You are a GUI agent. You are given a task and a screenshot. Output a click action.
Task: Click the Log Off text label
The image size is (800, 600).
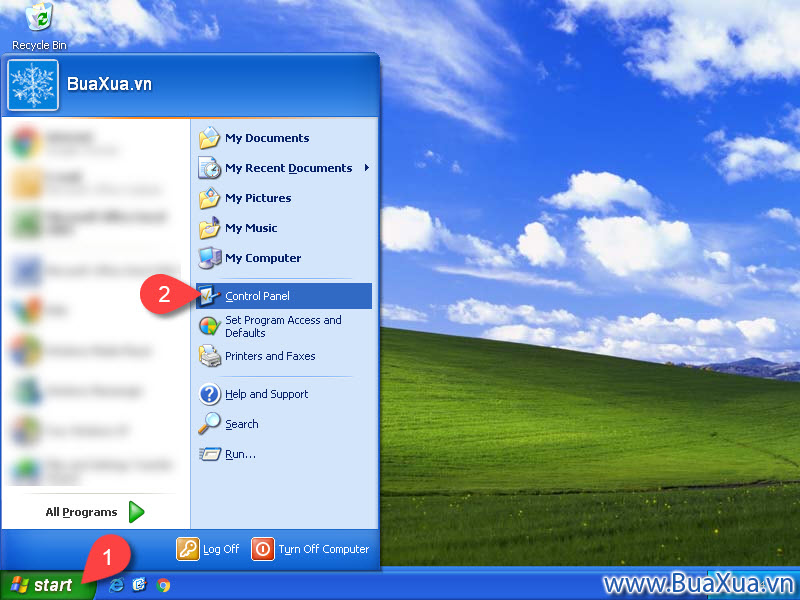[x=221, y=549]
